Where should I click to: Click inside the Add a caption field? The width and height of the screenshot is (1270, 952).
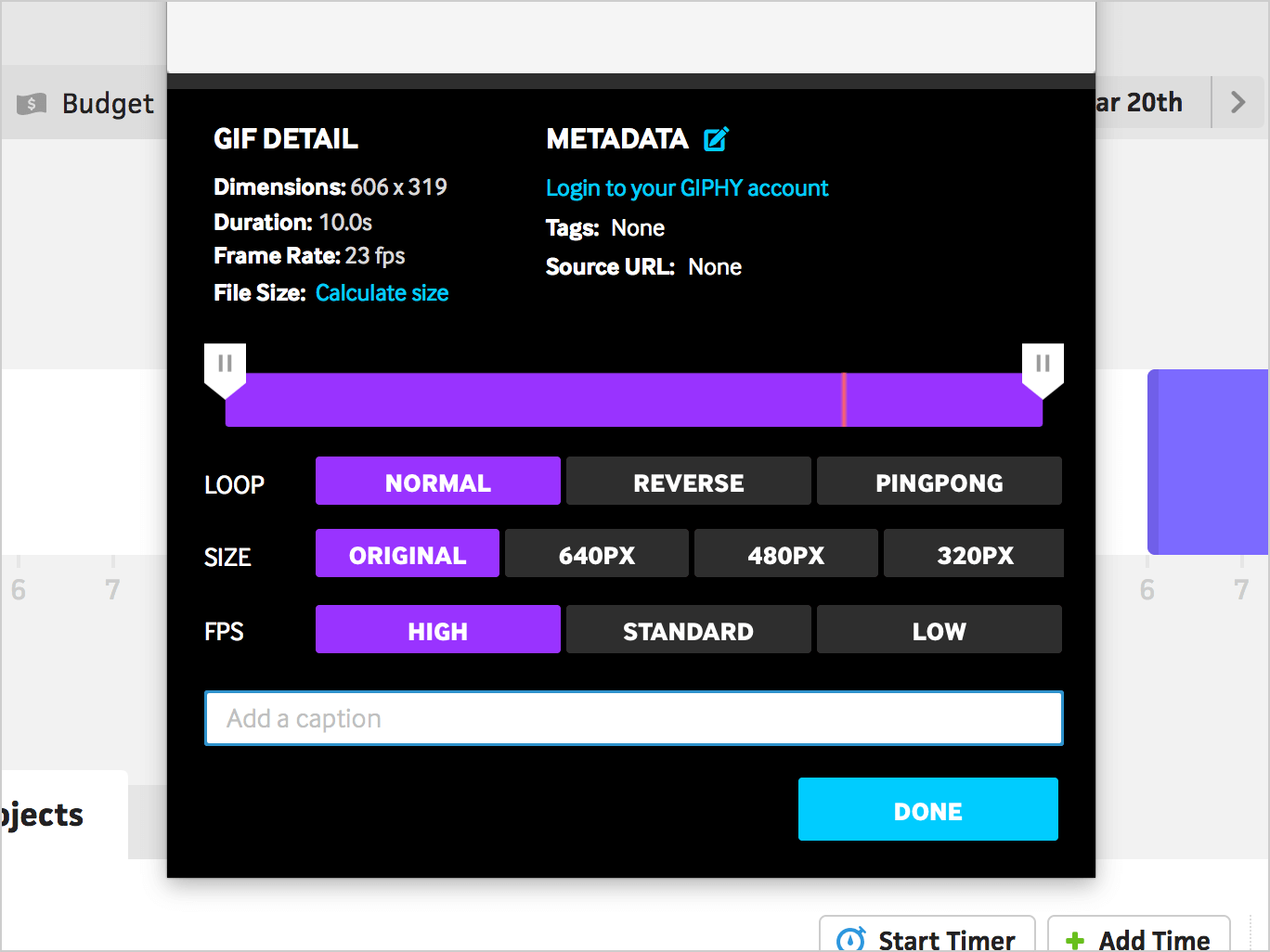(634, 718)
